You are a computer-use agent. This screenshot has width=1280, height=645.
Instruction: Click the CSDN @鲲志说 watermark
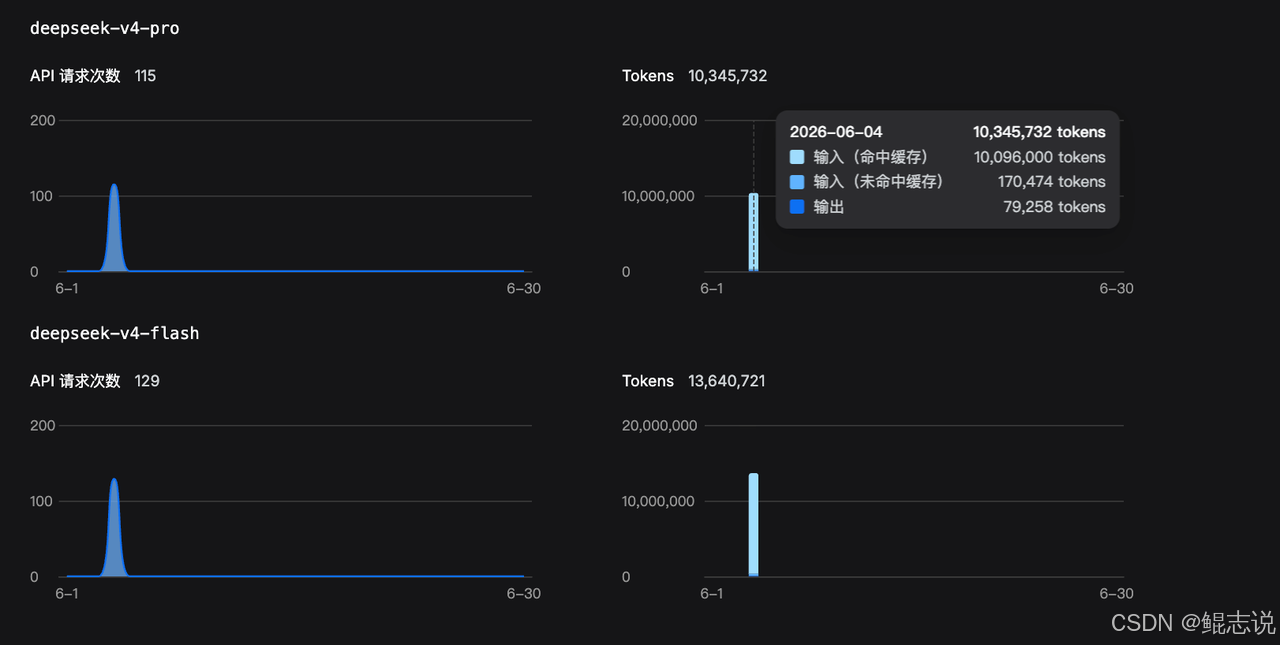point(1193,622)
